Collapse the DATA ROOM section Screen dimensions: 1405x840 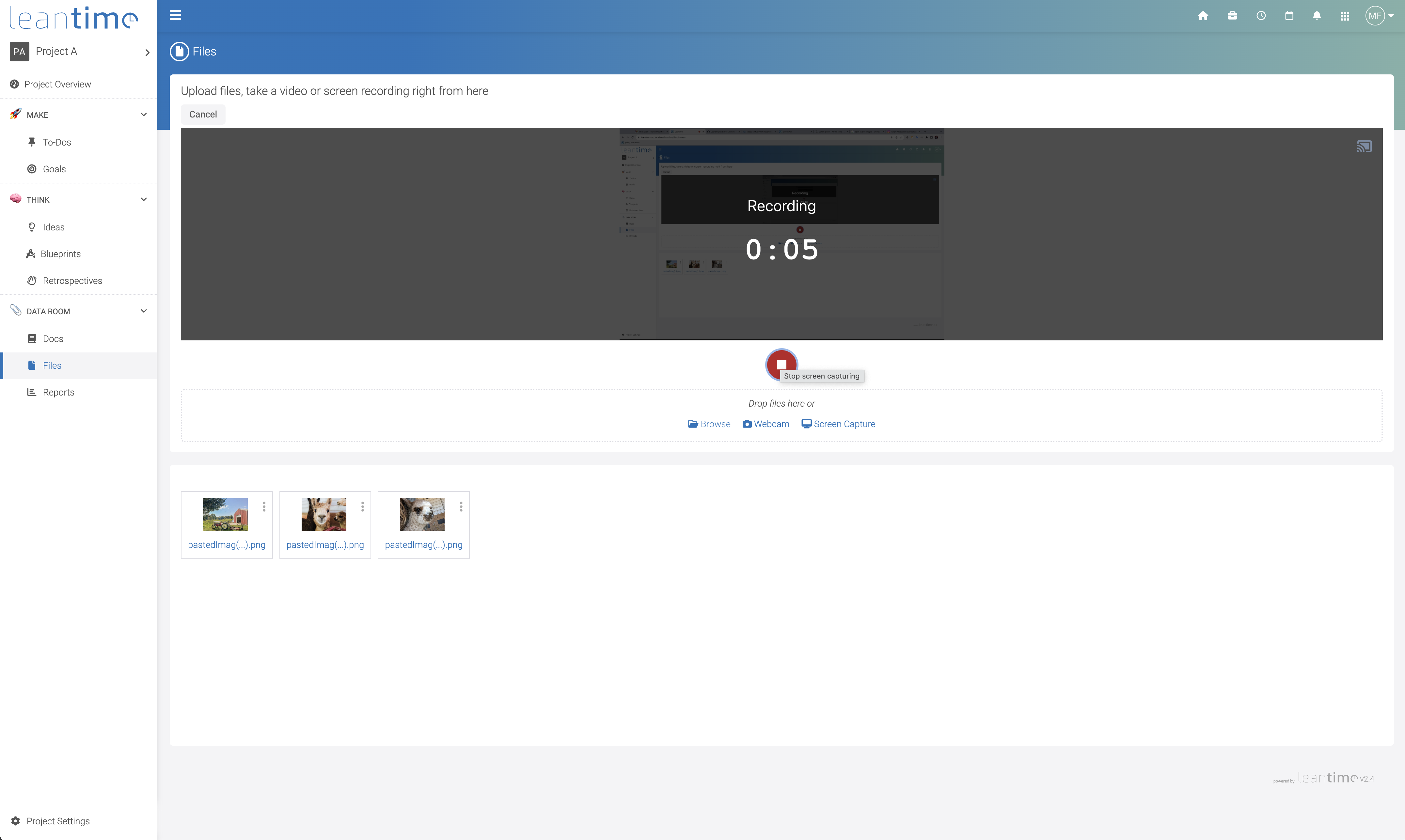pos(144,311)
